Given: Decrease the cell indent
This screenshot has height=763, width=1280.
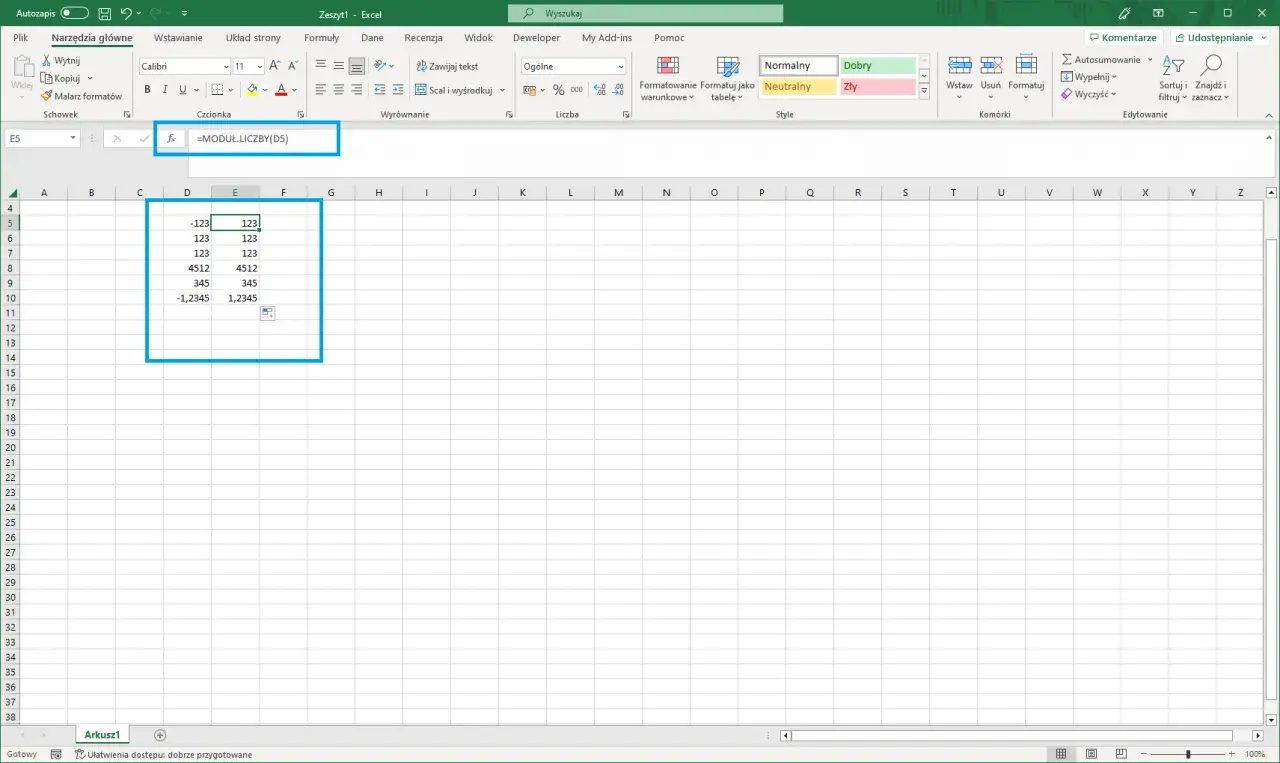Looking at the screenshot, I should pyautogui.click(x=378, y=90).
